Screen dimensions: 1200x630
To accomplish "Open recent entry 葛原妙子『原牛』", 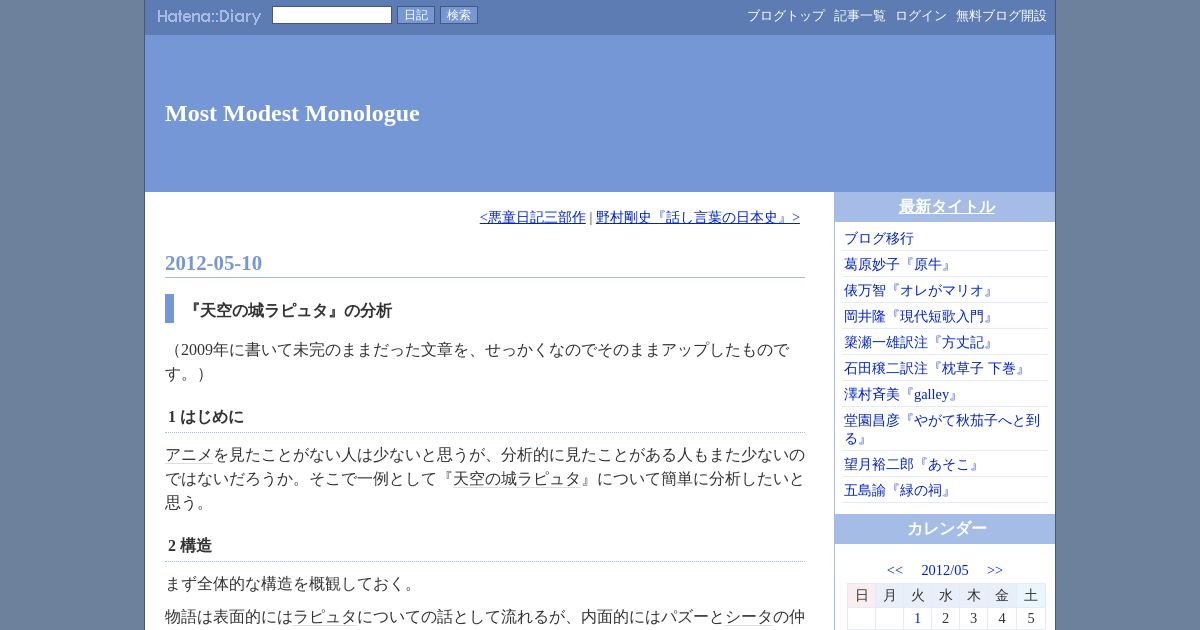I will [898, 264].
